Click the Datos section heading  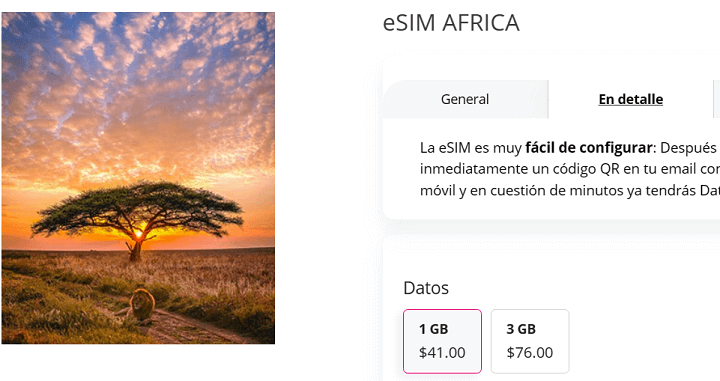(426, 288)
